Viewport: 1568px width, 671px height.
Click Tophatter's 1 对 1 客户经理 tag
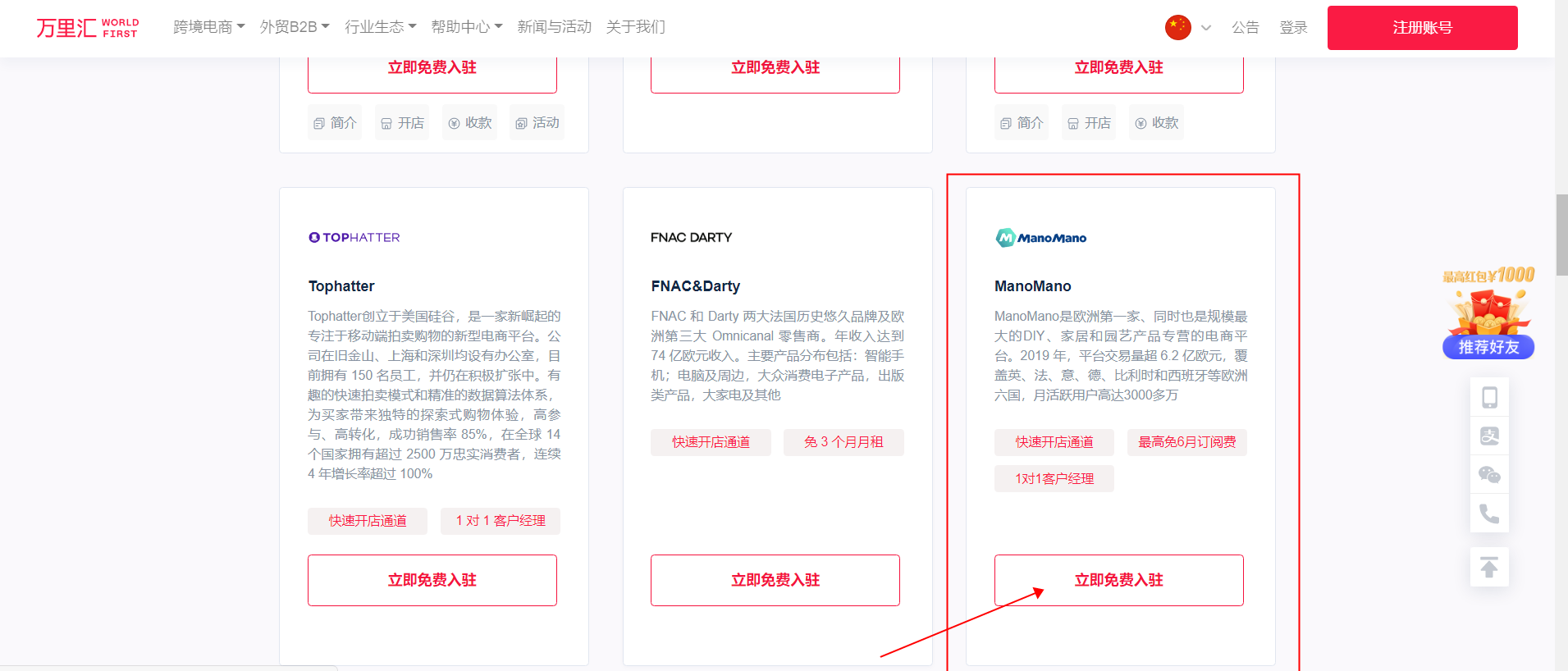coord(501,521)
